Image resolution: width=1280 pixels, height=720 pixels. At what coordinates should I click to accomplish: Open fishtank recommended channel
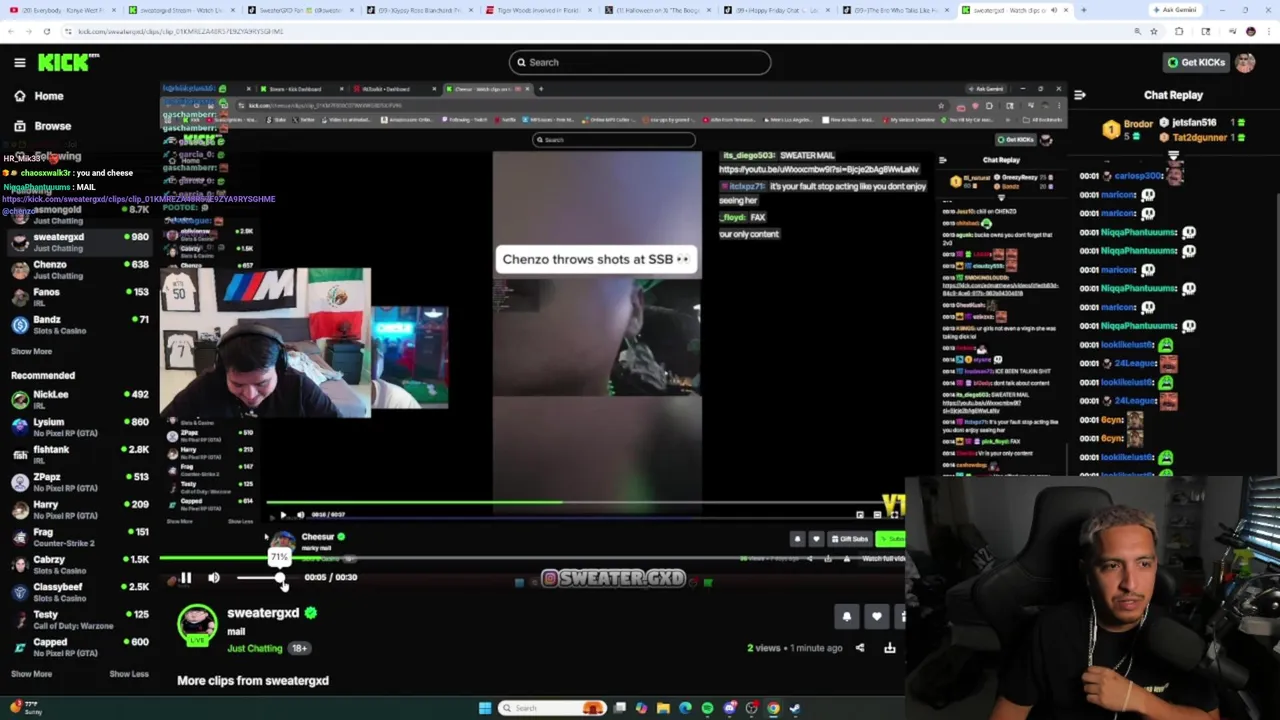80,455
